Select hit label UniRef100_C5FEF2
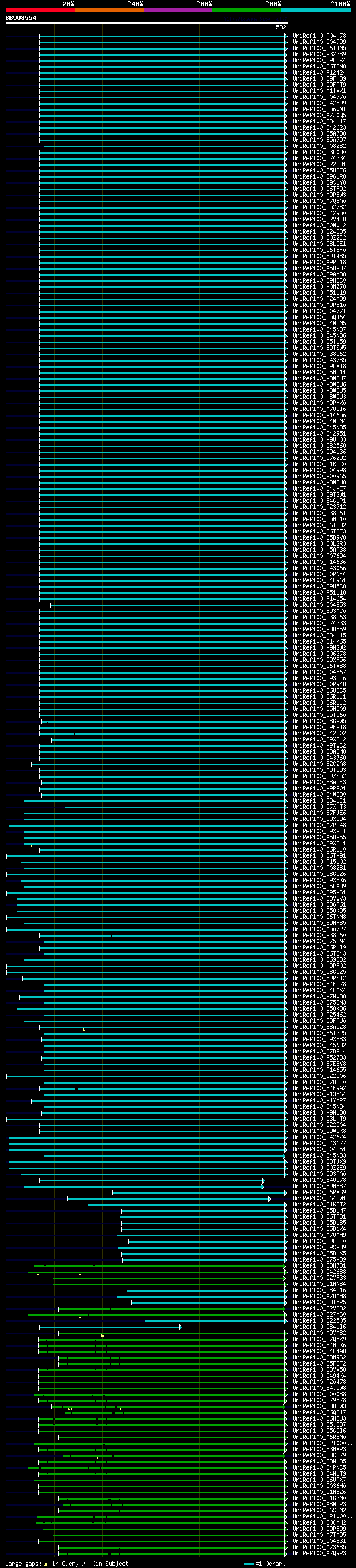The width and height of the screenshot is (356, 1568). coord(319,1363)
